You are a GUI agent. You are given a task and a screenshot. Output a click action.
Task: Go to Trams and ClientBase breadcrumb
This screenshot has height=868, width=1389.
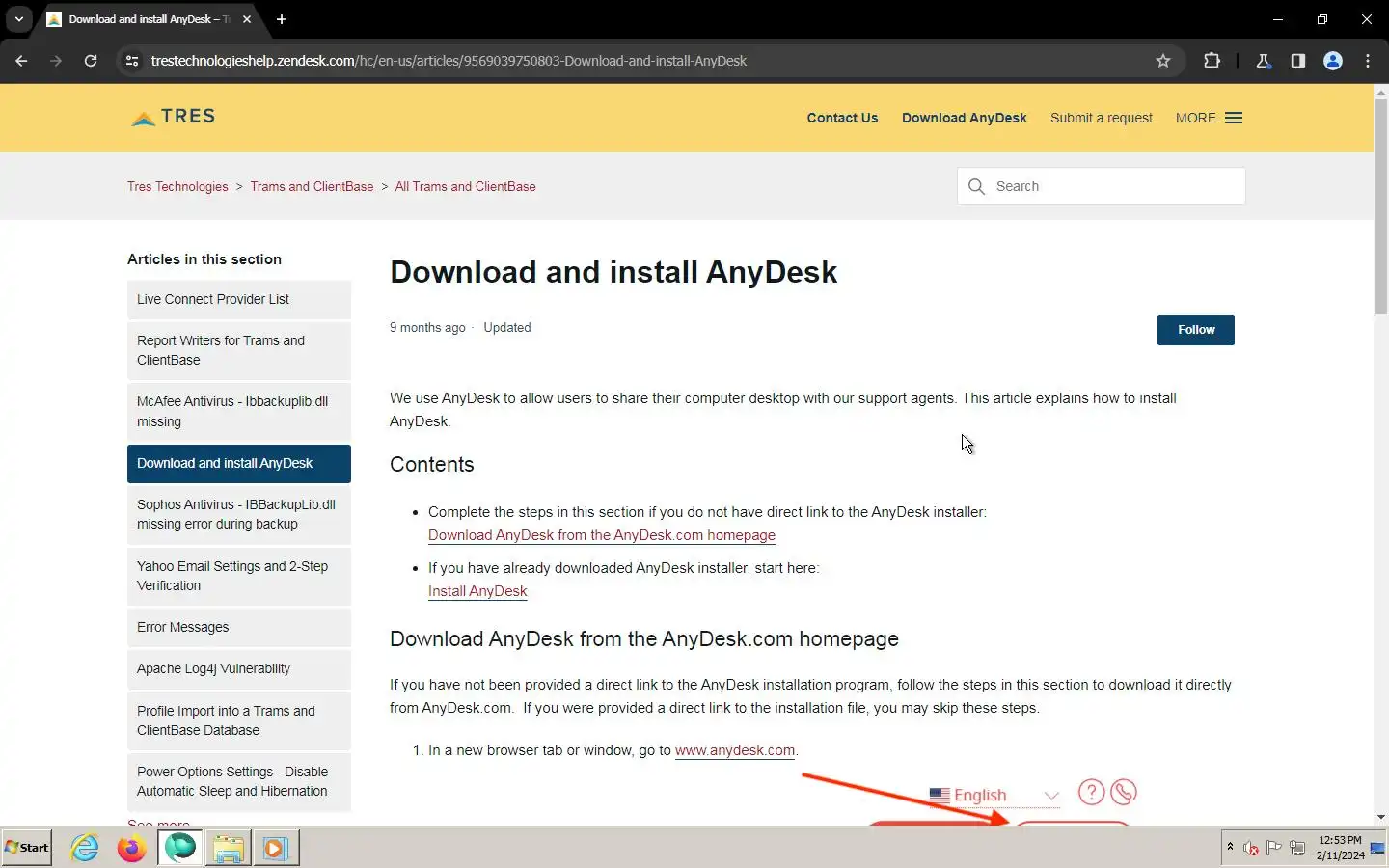pyautogui.click(x=312, y=186)
